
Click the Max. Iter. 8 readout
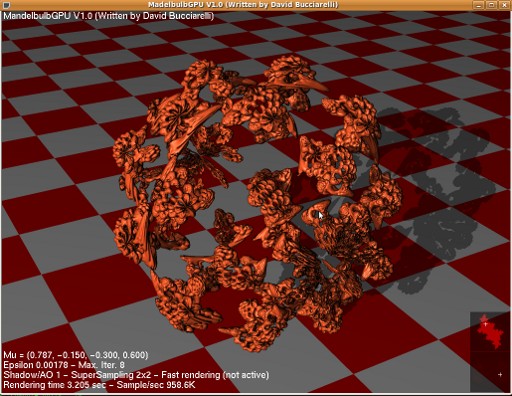pyautogui.click(x=102, y=365)
